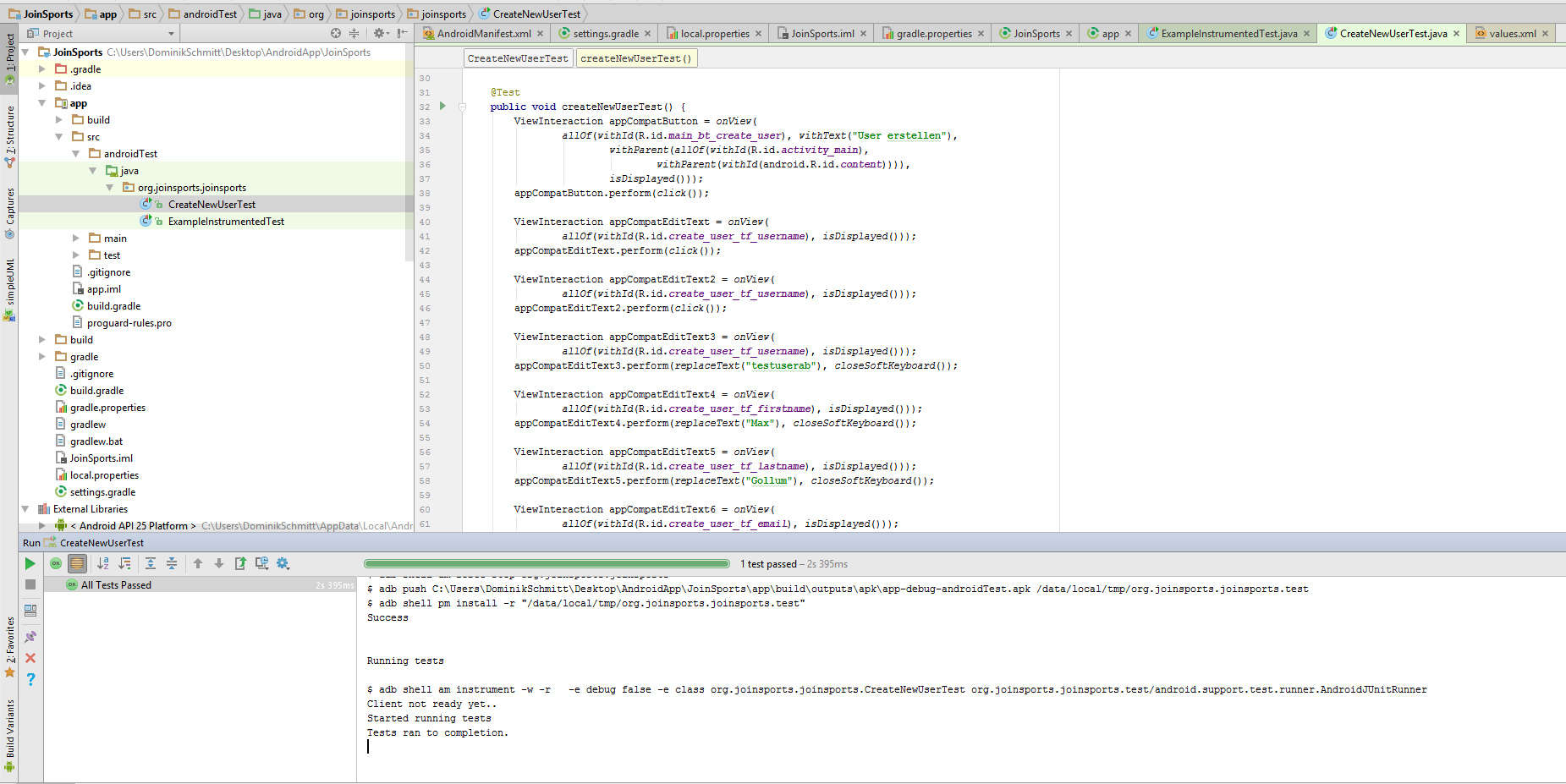1566x784 pixels.
Task: Open Favorites tool window tab
Action: (10, 647)
